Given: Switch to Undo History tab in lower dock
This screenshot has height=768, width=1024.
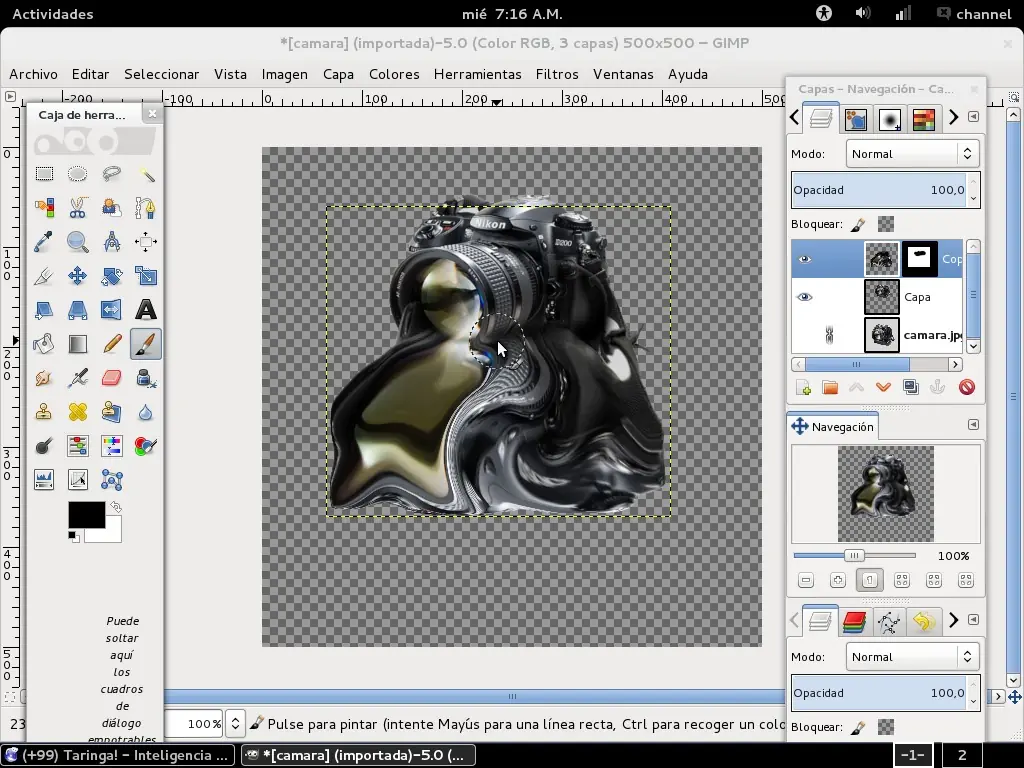Looking at the screenshot, I should (x=923, y=622).
